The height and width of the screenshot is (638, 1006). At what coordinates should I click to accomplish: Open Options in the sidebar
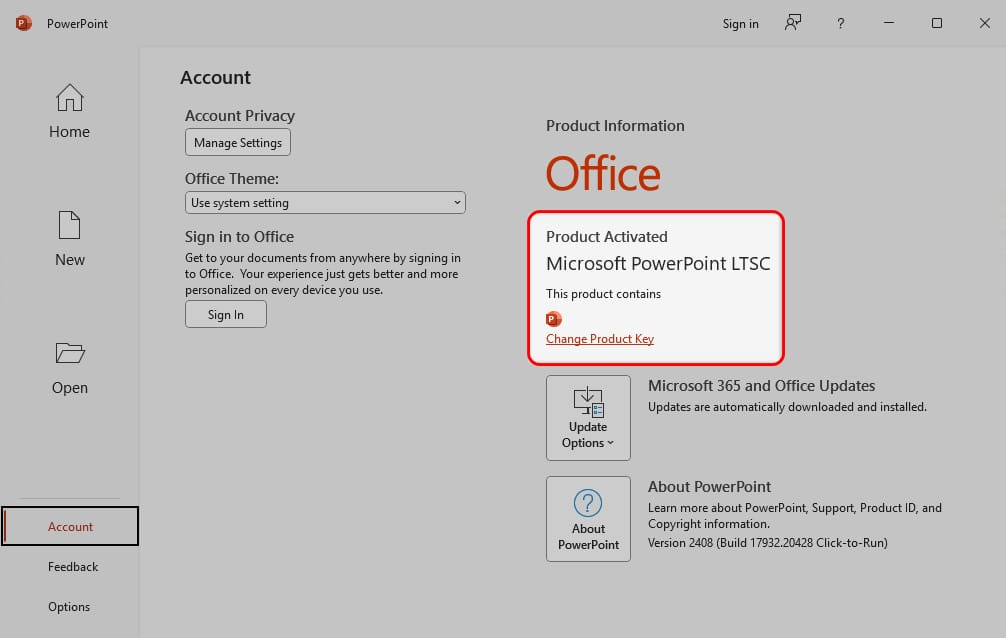69,607
